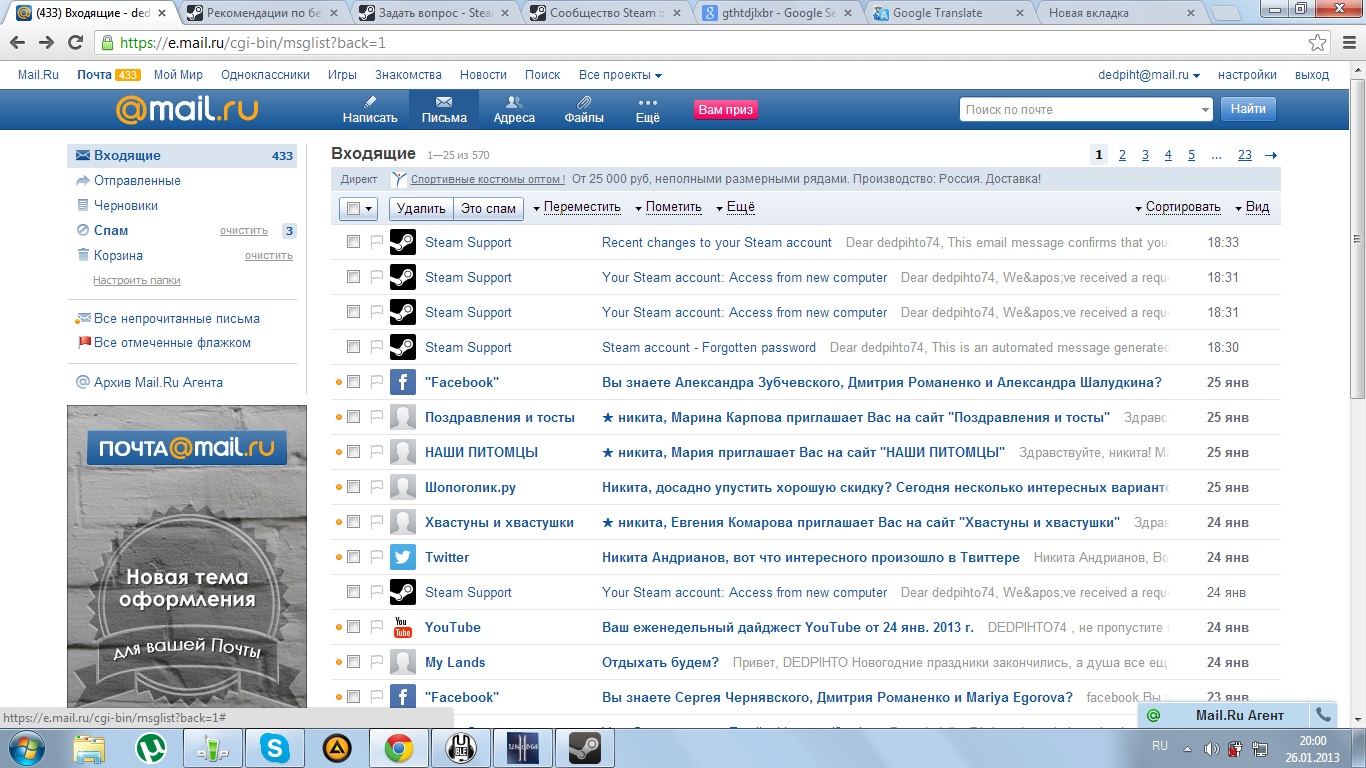Open Новости in the top navigation

[483, 75]
